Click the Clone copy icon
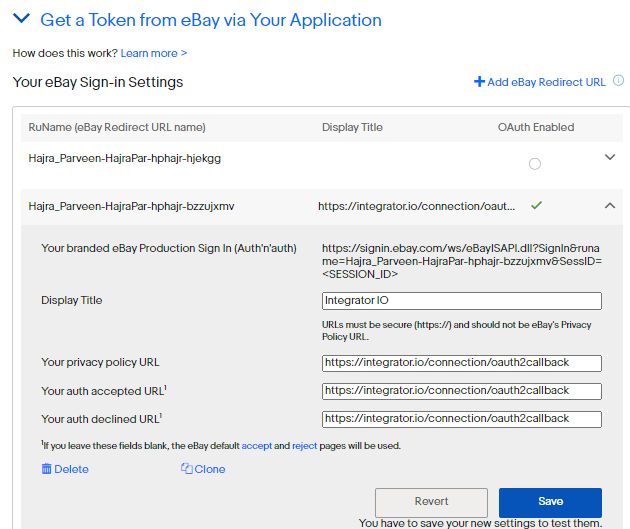Viewport: 630px width, 529px height. (x=186, y=468)
